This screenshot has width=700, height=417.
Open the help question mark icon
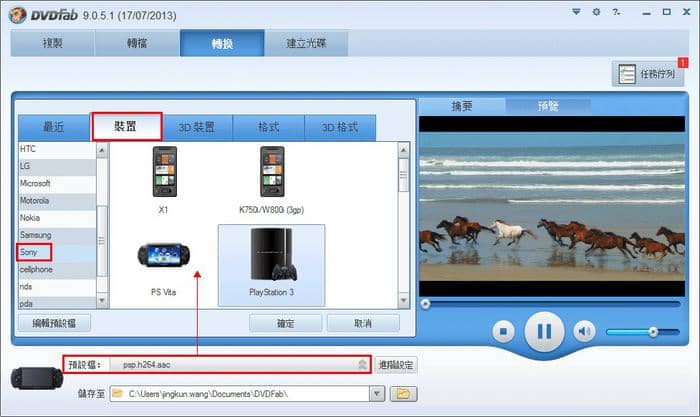(617, 12)
